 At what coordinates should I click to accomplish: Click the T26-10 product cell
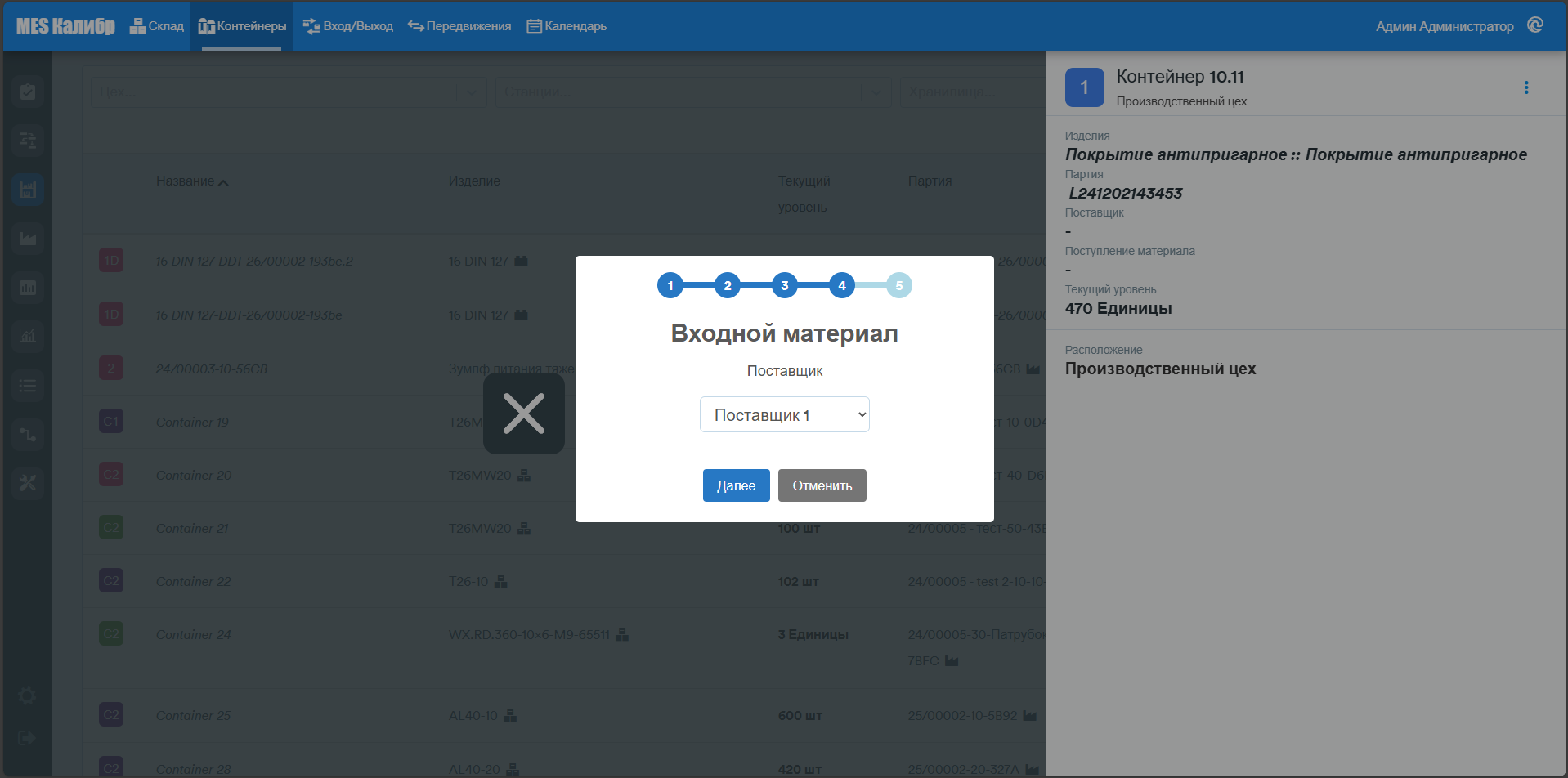[468, 581]
